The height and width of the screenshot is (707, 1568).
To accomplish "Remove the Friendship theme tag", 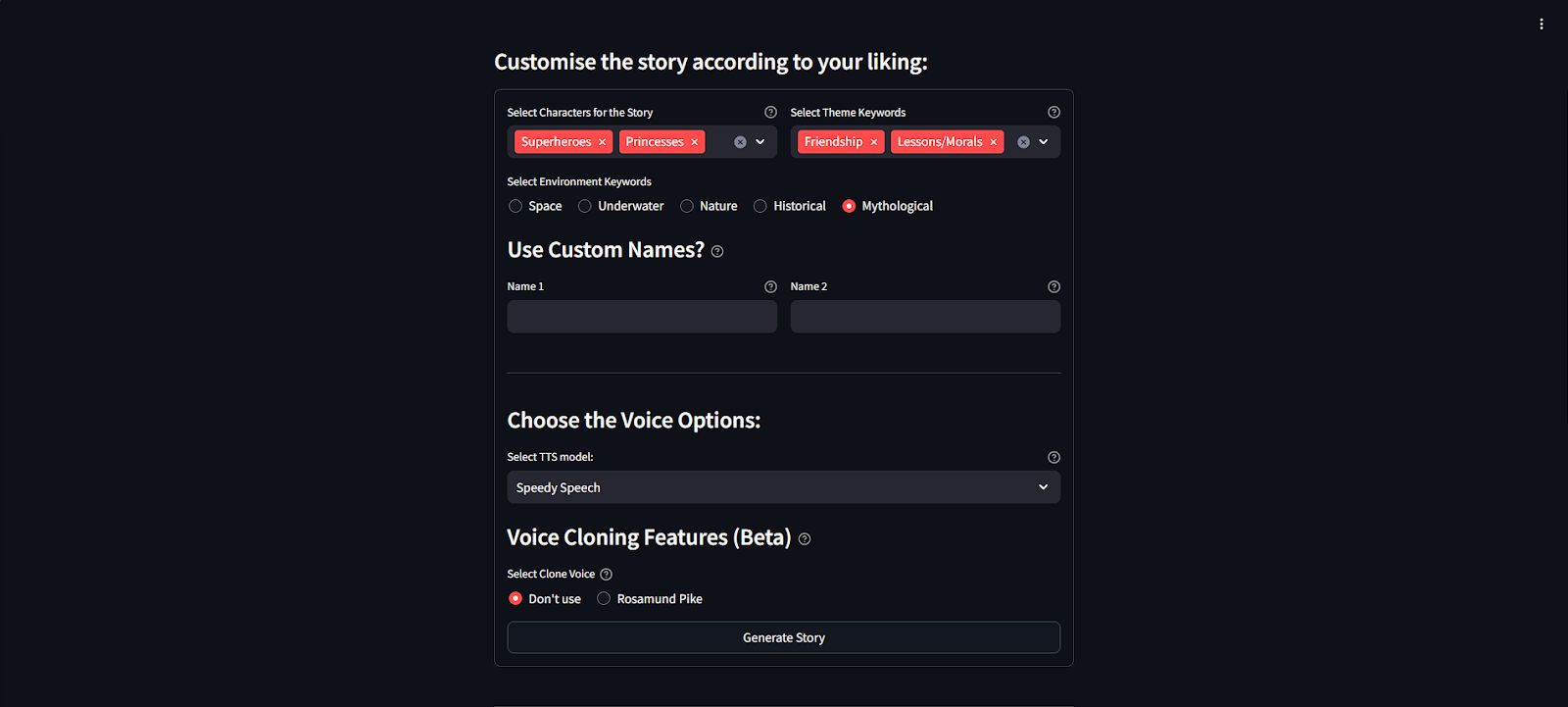I will tap(873, 142).
